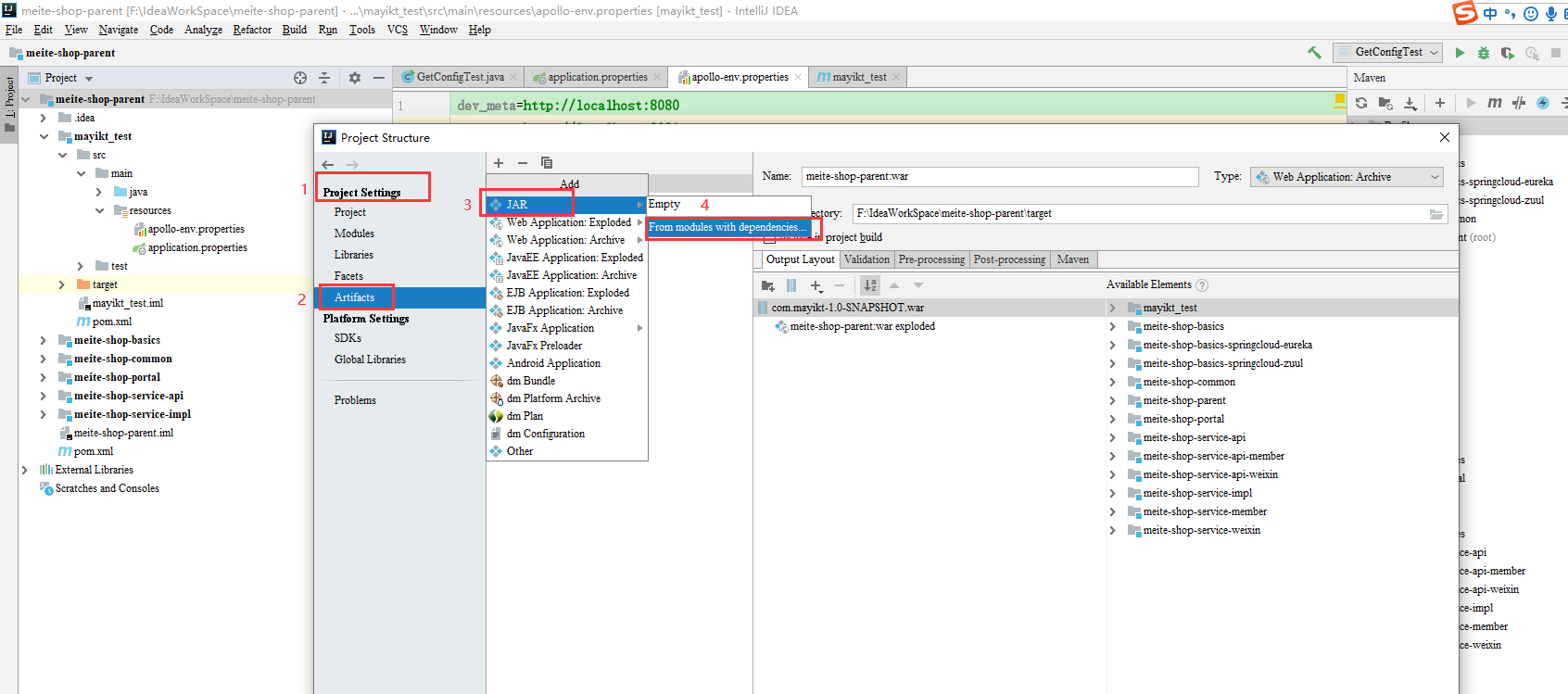This screenshot has width=1568, height=694.
Task: Select Facets in Project Settings
Action: [x=348, y=276]
